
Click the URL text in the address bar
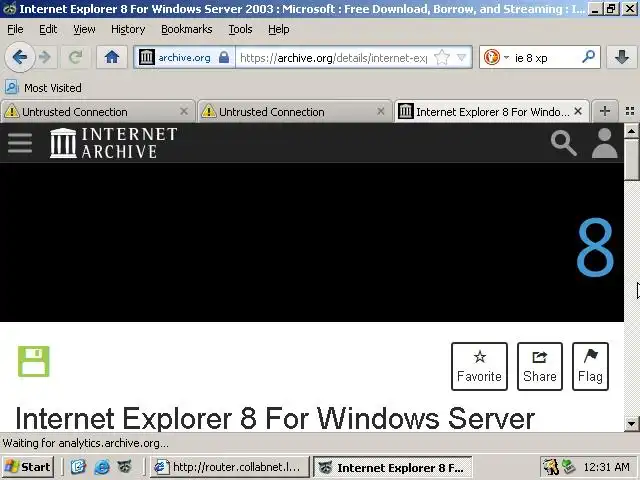333,58
